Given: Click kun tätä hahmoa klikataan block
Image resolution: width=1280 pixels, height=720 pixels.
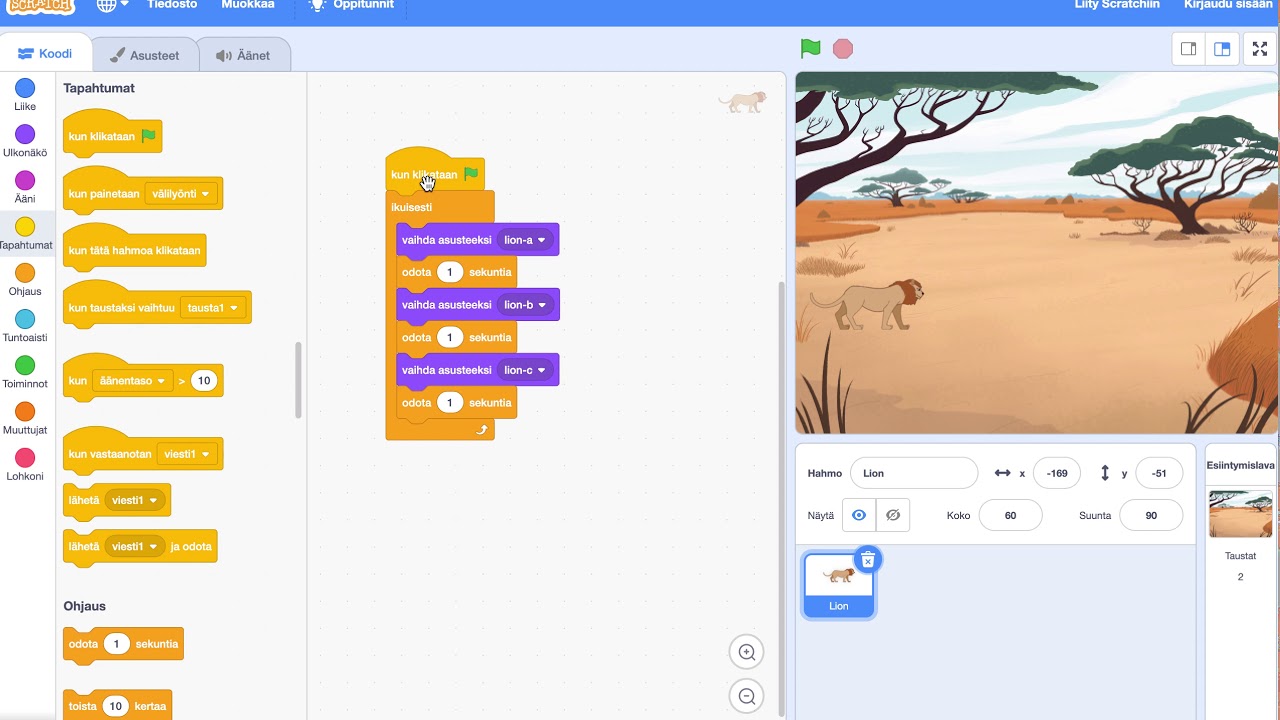Looking at the screenshot, I should click(x=134, y=250).
